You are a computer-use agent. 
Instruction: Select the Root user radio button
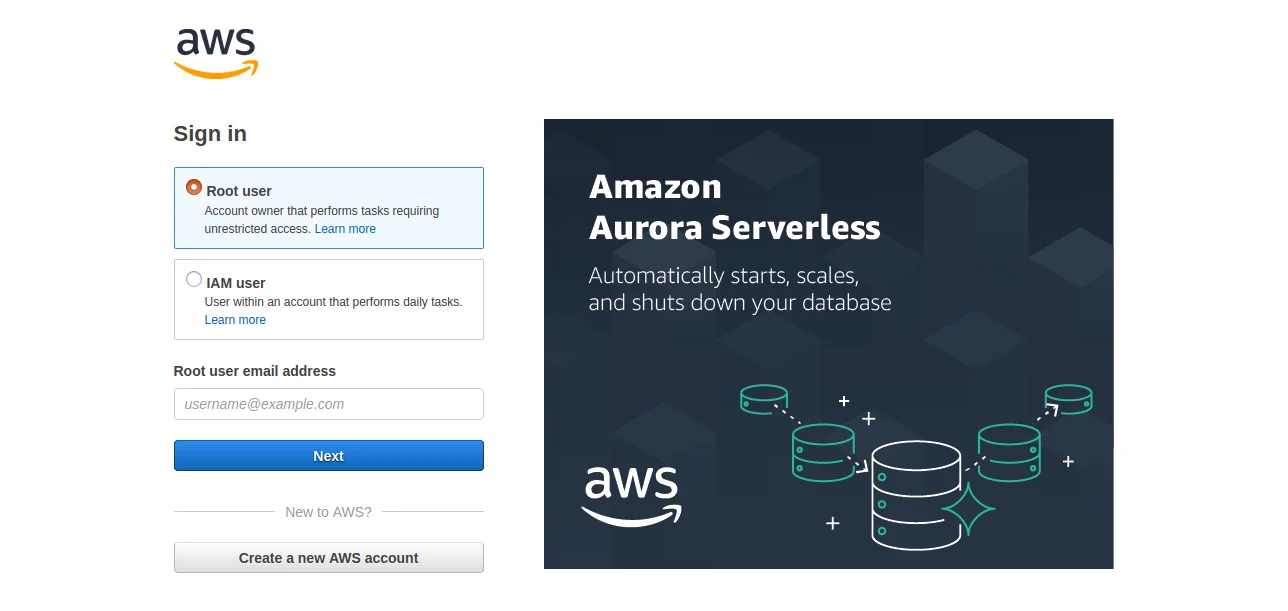[x=194, y=188]
